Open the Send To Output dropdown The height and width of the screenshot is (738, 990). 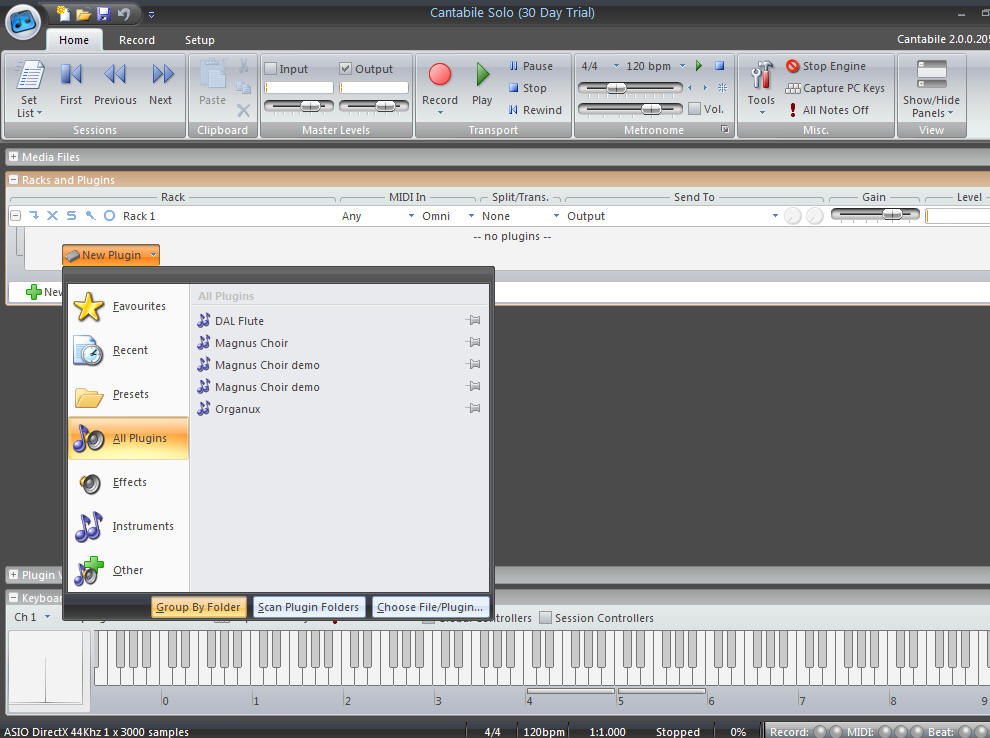coord(775,216)
